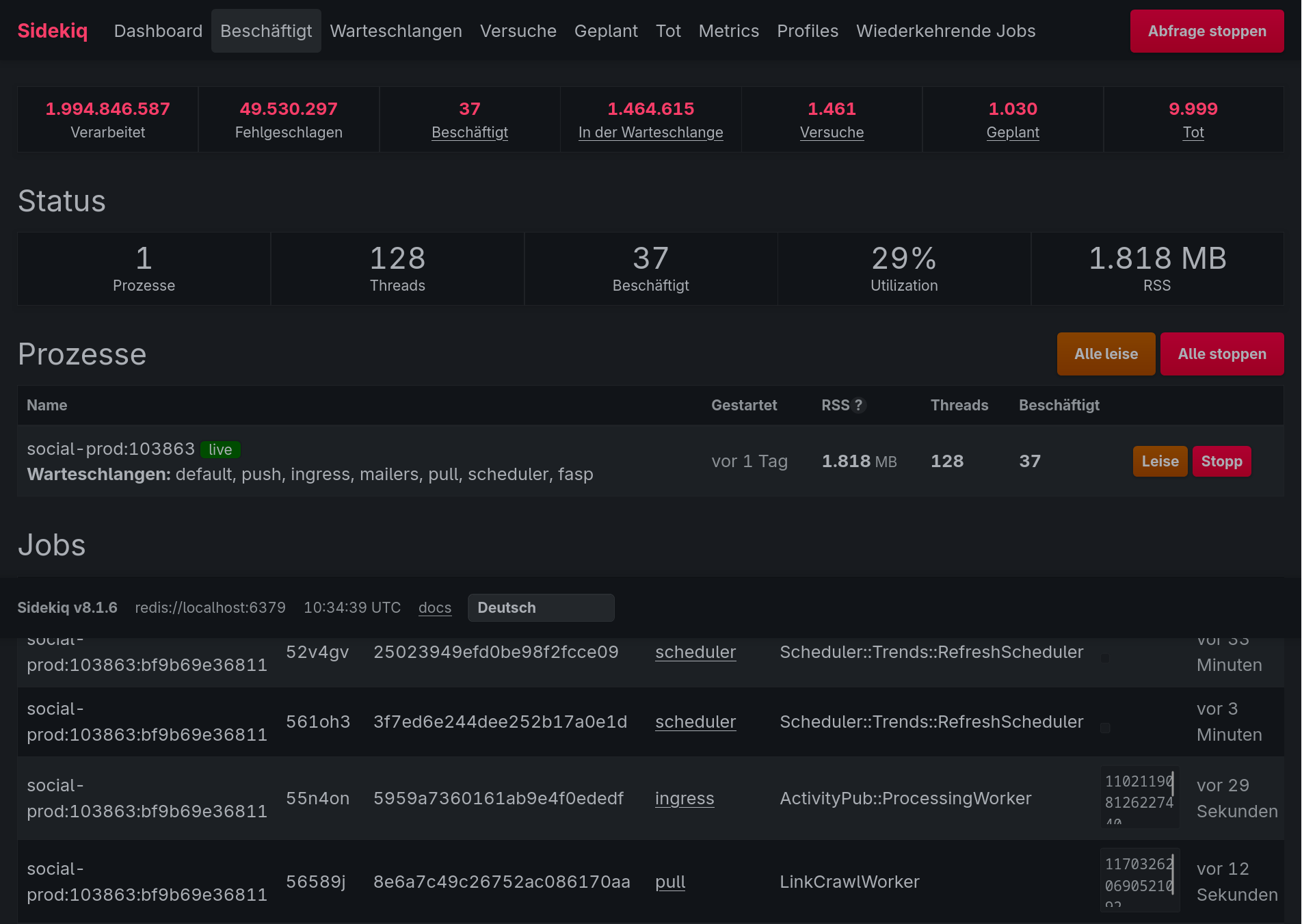
Task: Click the social-prod:103863 process name
Action: pos(111,449)
